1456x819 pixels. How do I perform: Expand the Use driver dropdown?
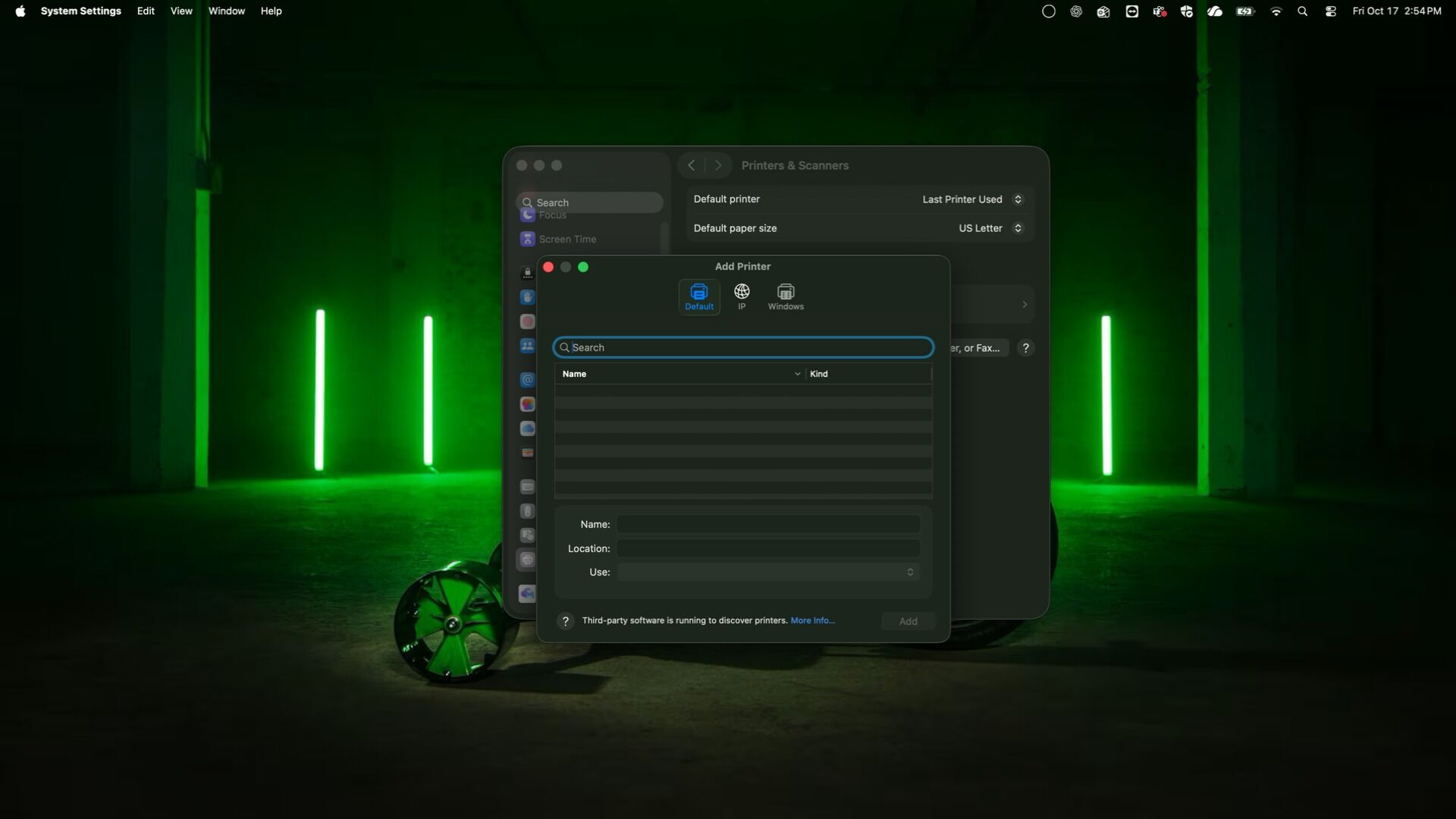click(767, 573)
